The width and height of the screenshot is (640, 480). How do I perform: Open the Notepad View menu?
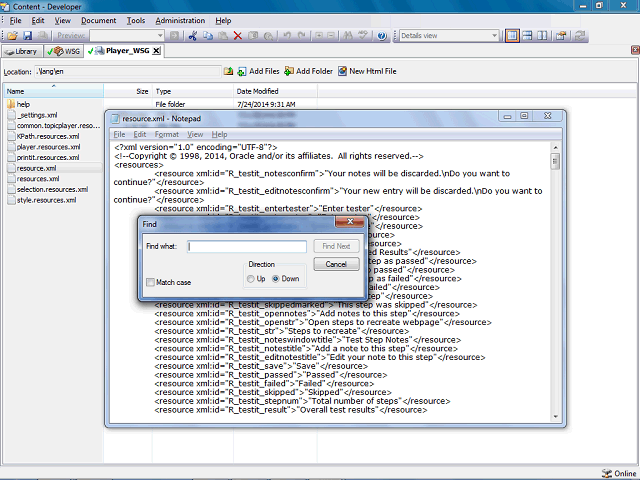click(x=195, y=134)
